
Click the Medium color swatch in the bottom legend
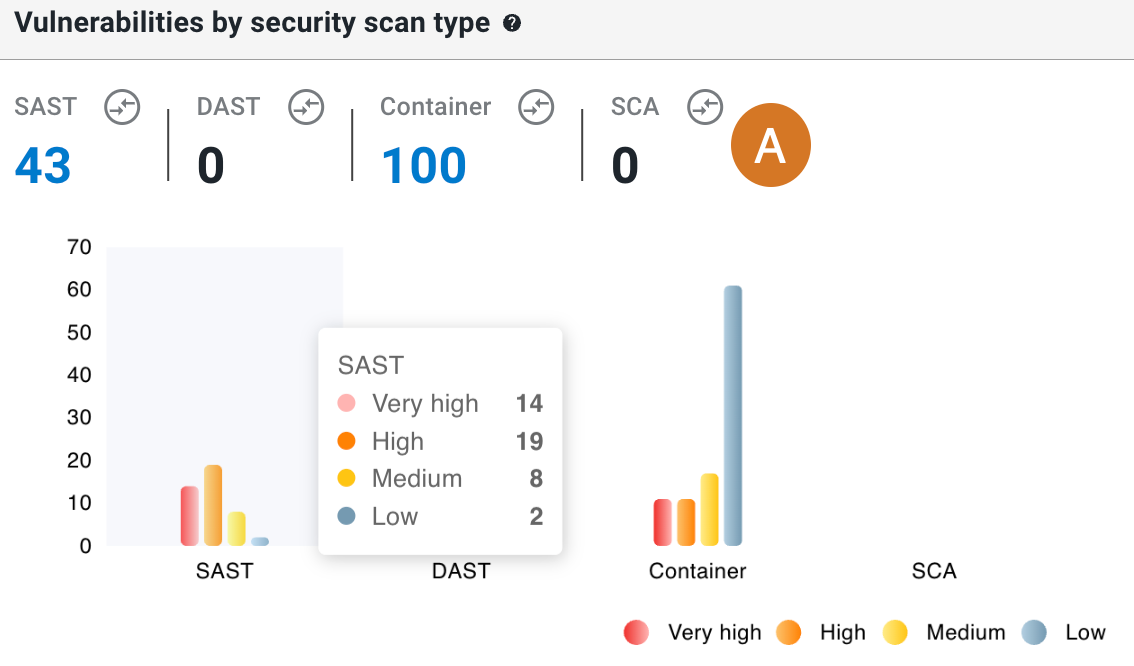pyautogui.click(x=897, y=632)
